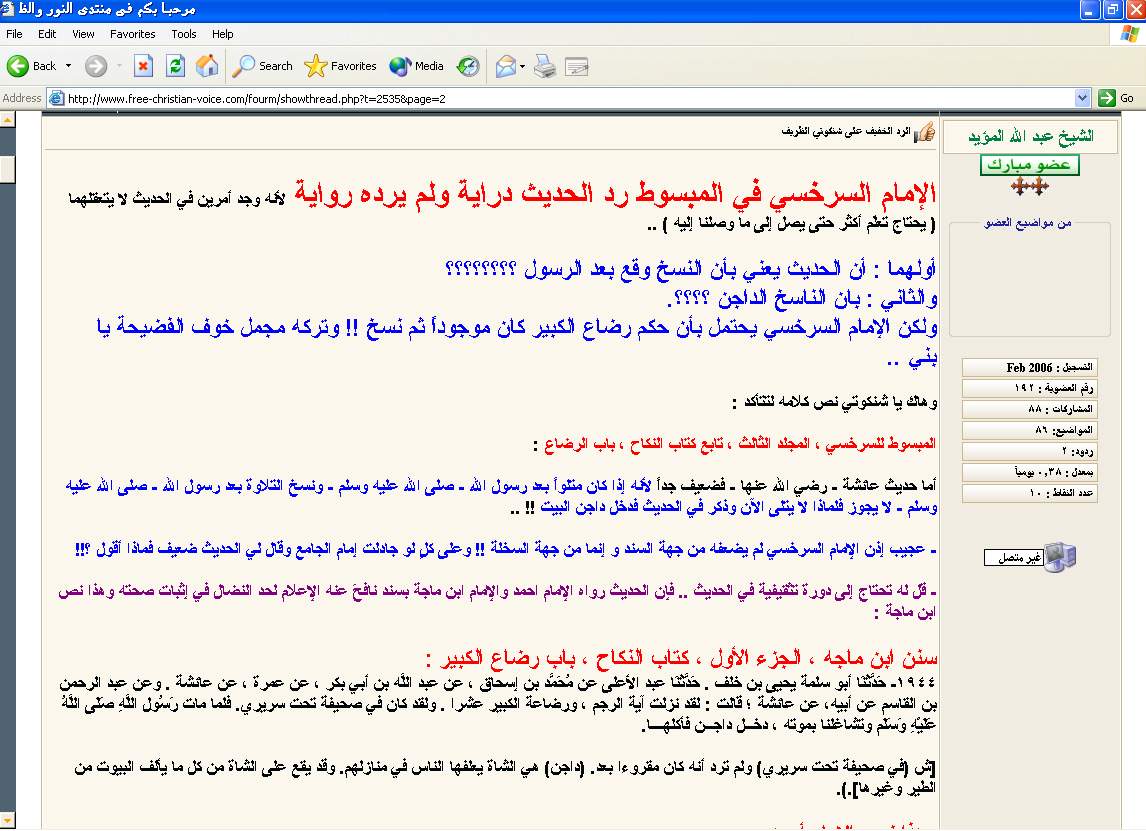Click the blue line starting والثاني
This screenshot has height=831, width=1146.
tap(802, 297)
